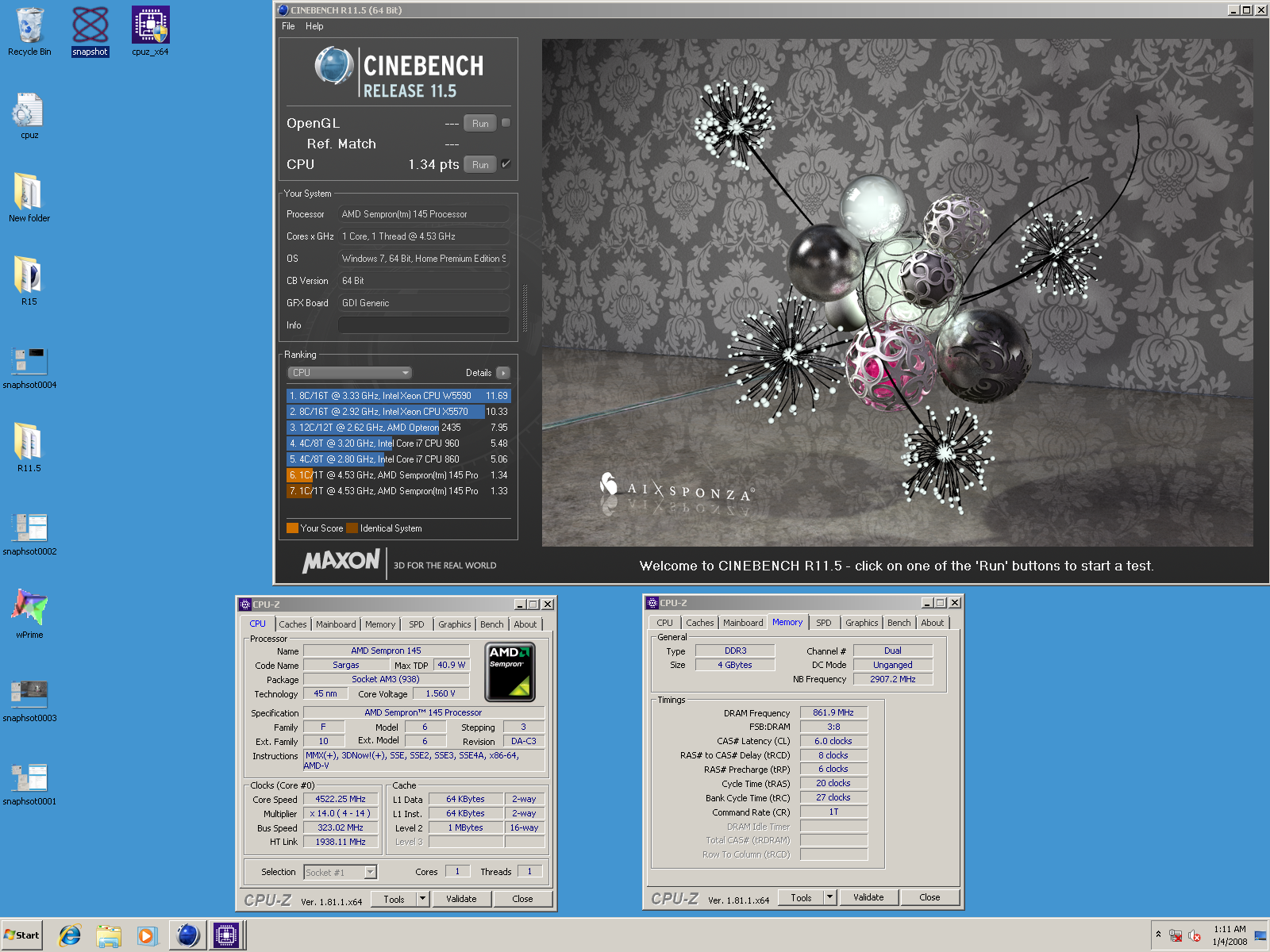Open Windows Explorer from the taskbar
This screenshot has width=1270, height=952.
(109, 935)
